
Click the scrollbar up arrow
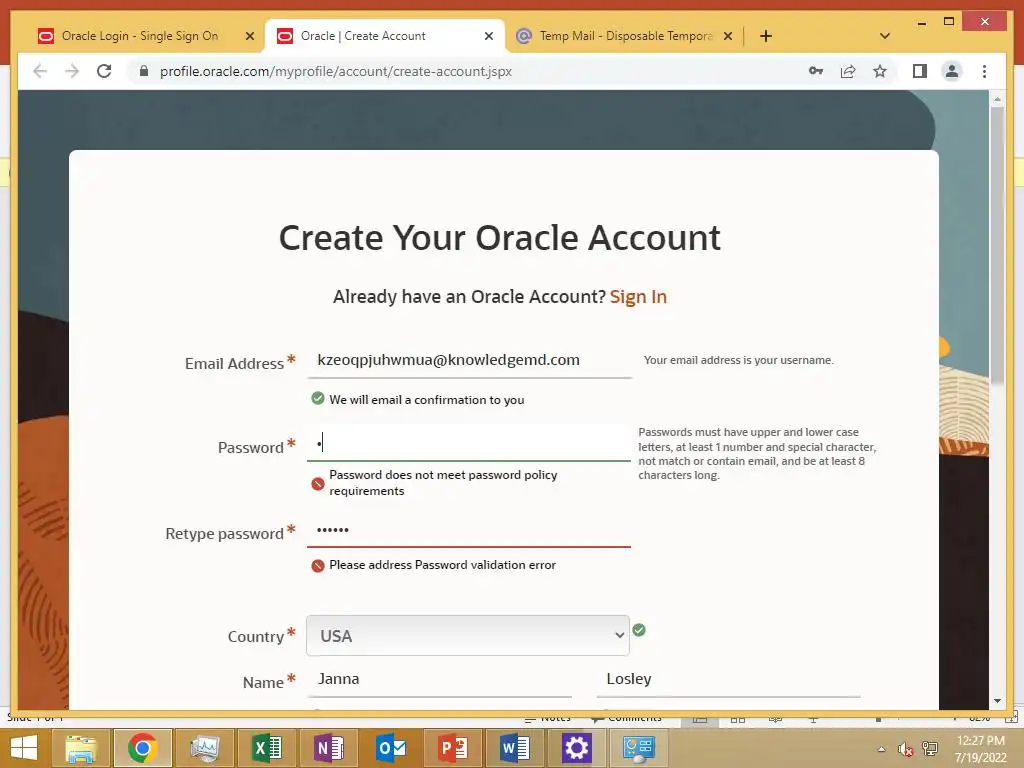pos(997,99)
